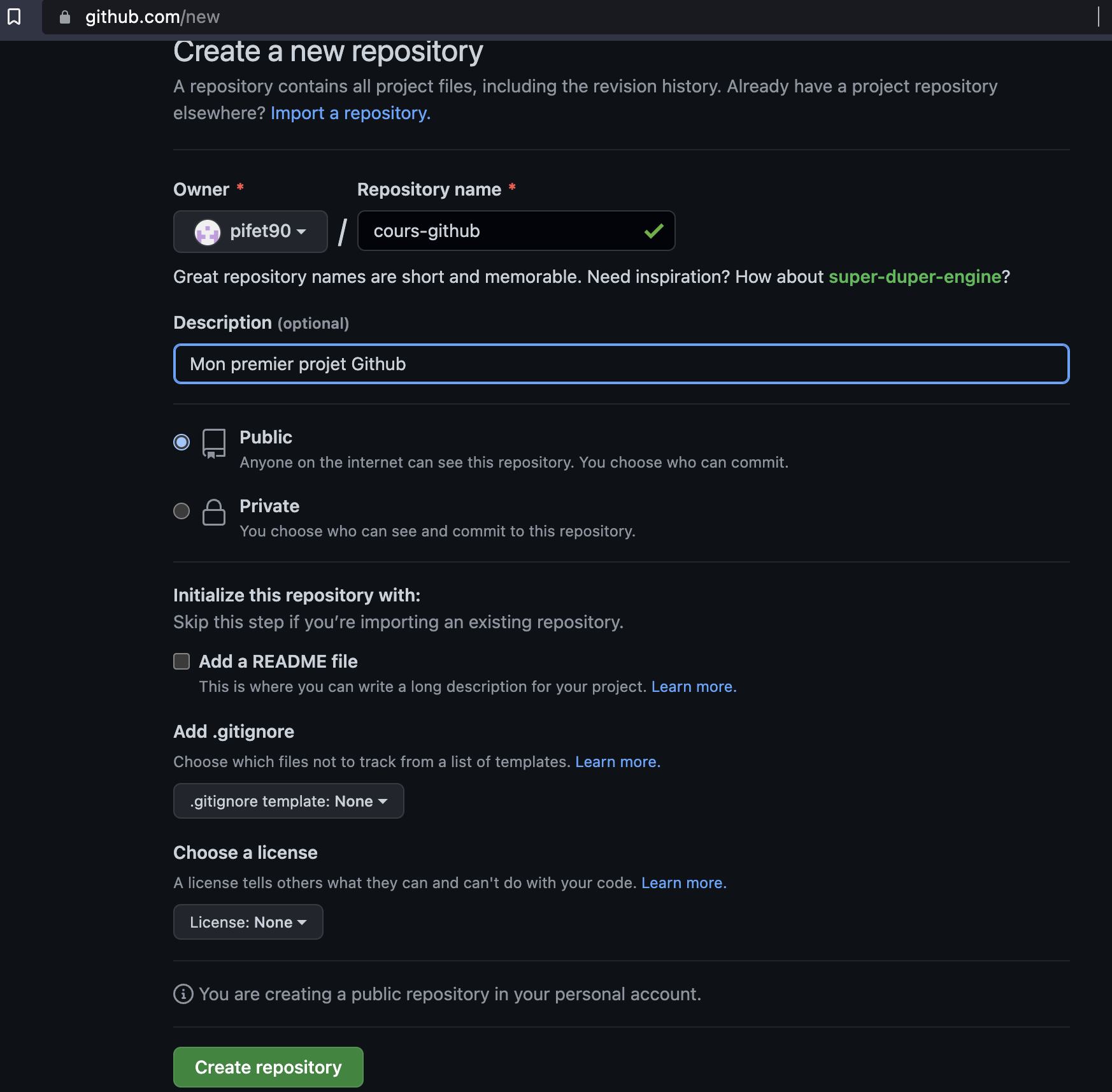The height and width of the screenshot is (1092, 1112).
Task: Click the info circle near public repository notice
Action: click(x=183, y=994)
